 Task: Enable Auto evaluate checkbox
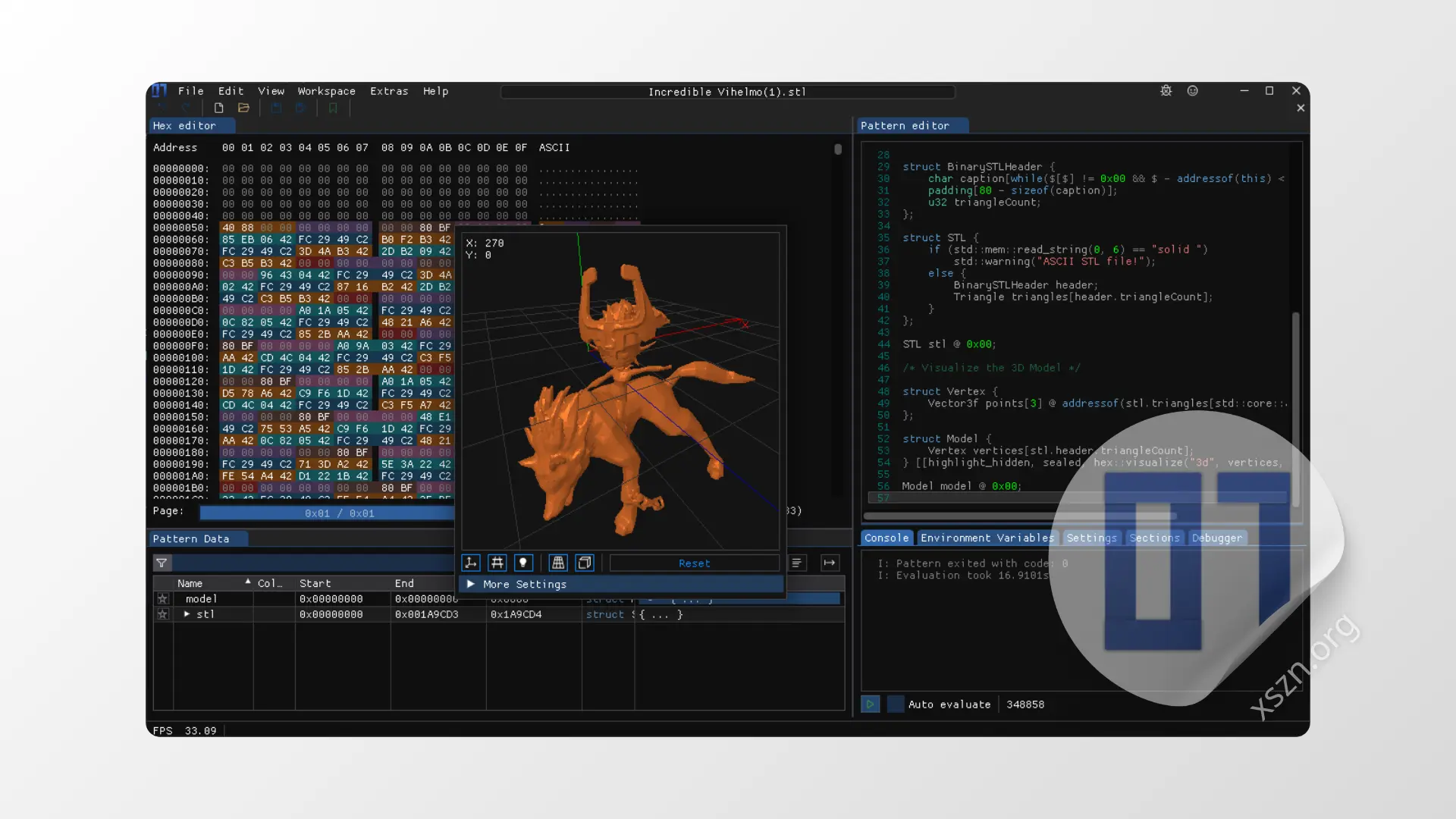click(x=896, y=704)
